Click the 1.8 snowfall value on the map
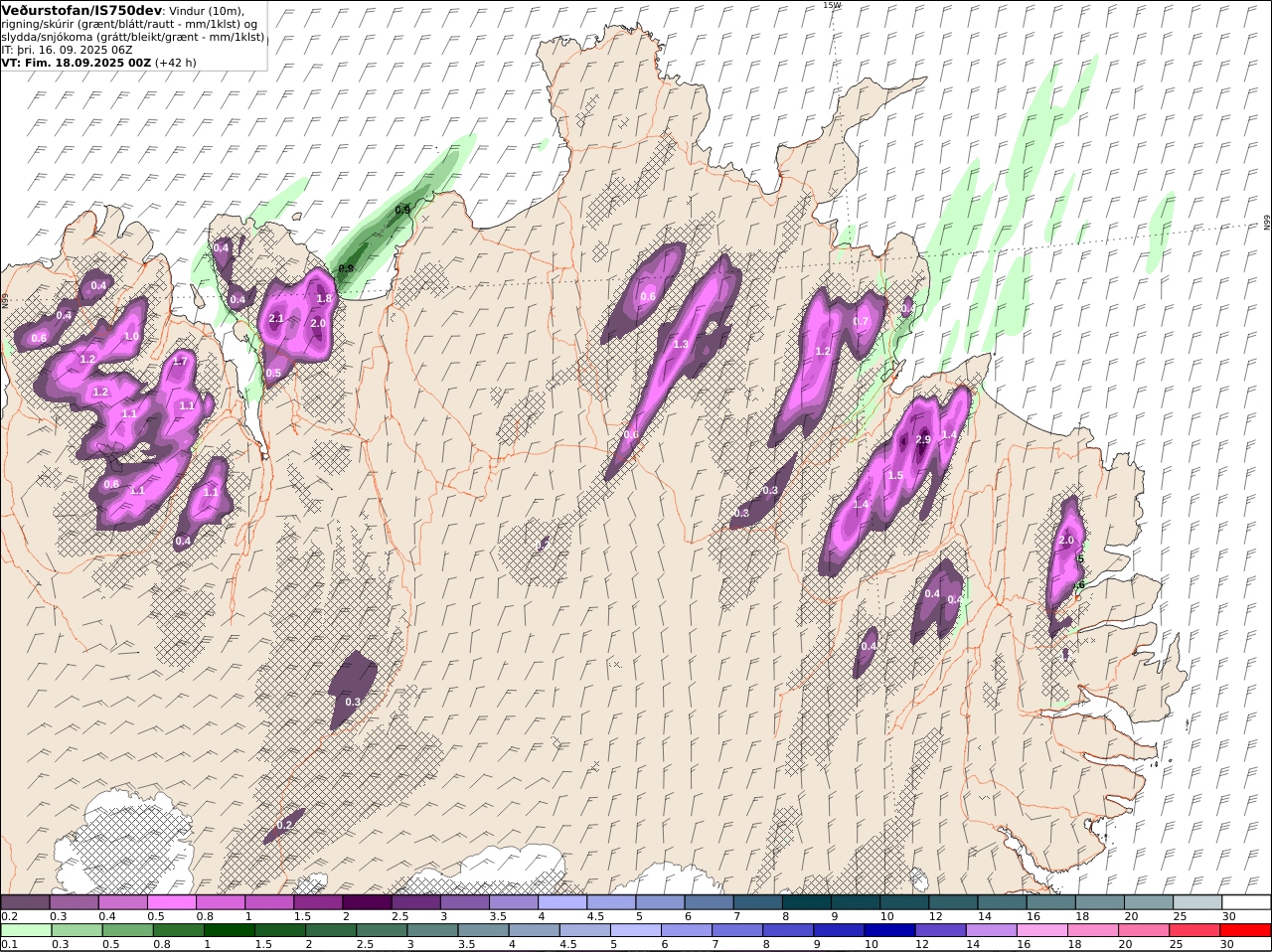Image resolution: width=1272 pixels, height=952 pixels. pyautogui.click(x=324, y=299)
